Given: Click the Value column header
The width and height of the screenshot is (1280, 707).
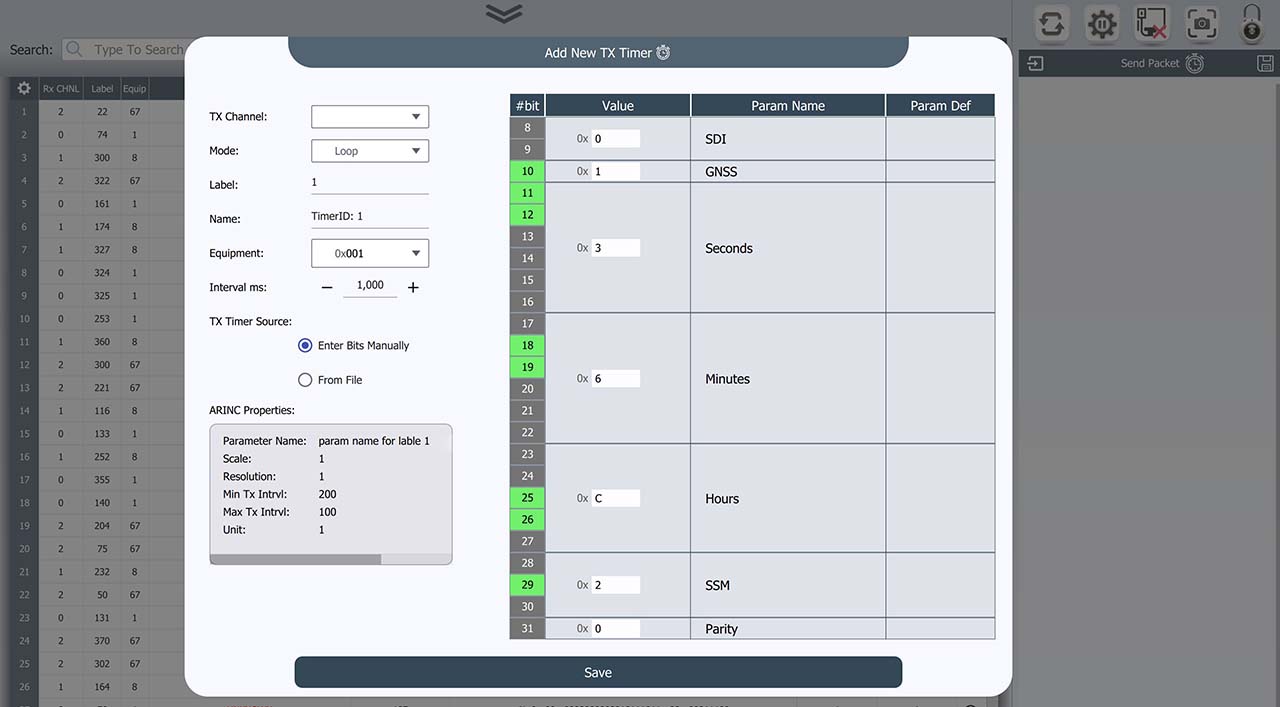Looking at the screenshot, I should pyautogui.click(x=618, y=105).
